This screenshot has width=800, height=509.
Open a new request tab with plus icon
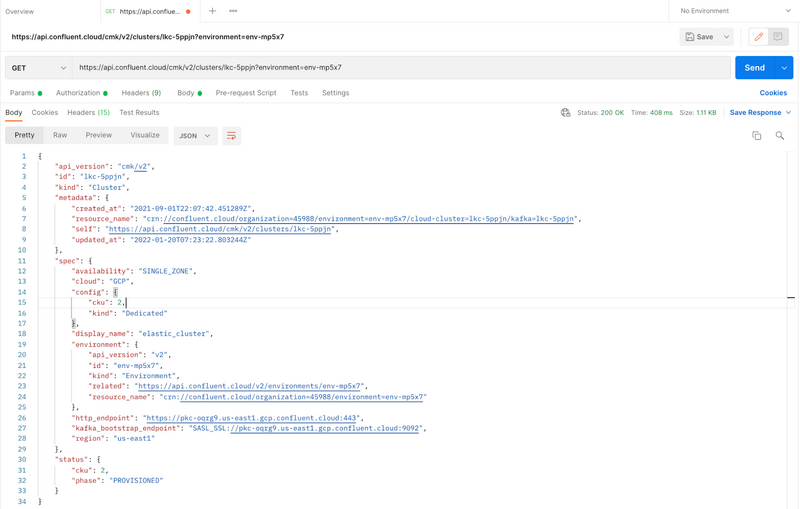(x=212, y=11)
